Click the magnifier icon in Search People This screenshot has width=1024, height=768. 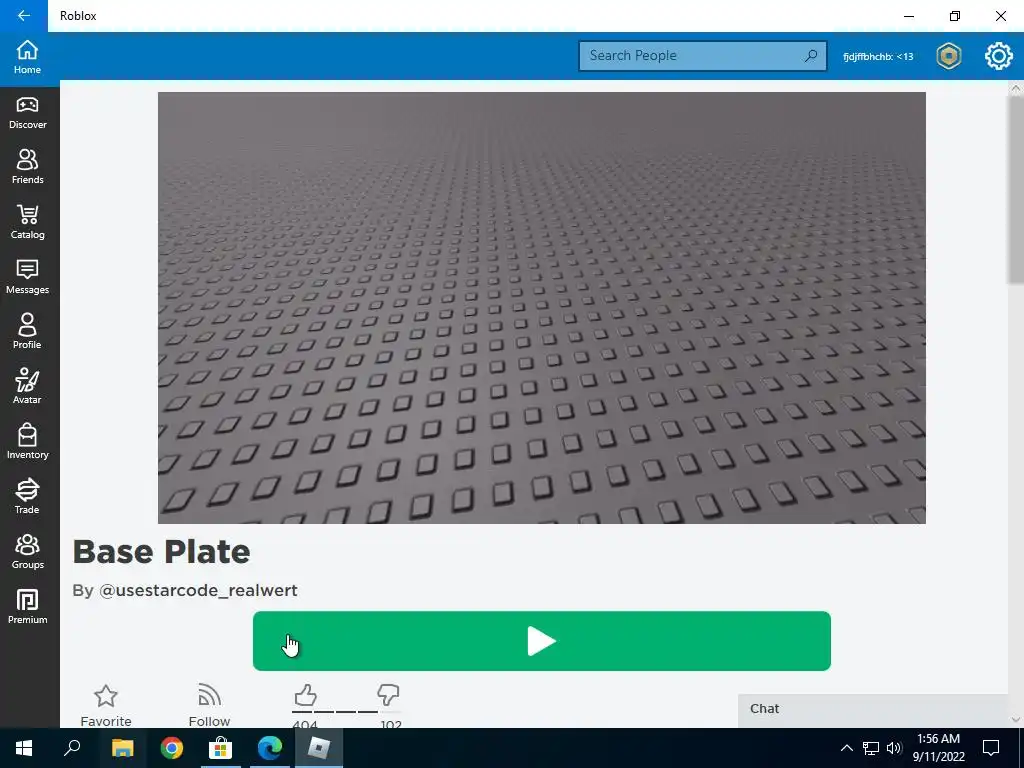coord(810,56)
